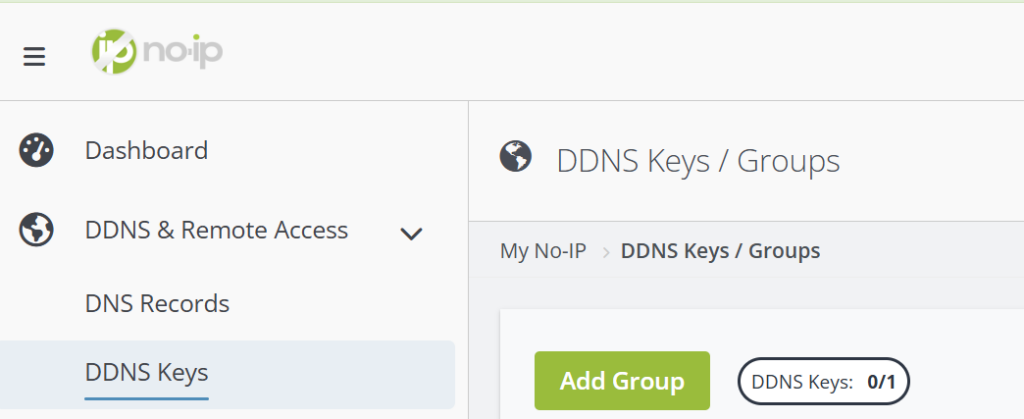Click the breadcrumb separator arrow

(604, 251)
